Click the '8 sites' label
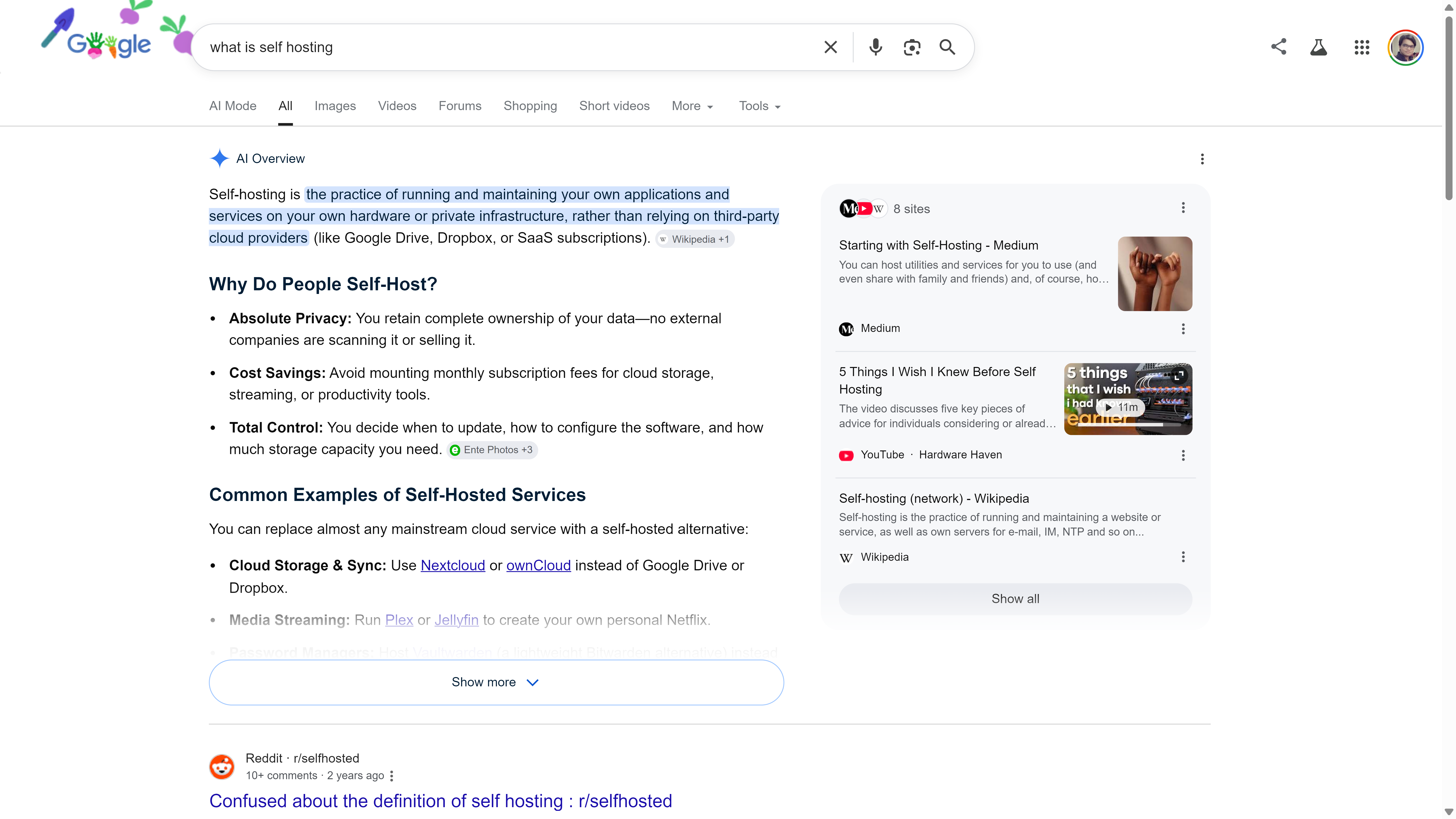The width and height of the screenshot is (1456, 819). (911, 209)
